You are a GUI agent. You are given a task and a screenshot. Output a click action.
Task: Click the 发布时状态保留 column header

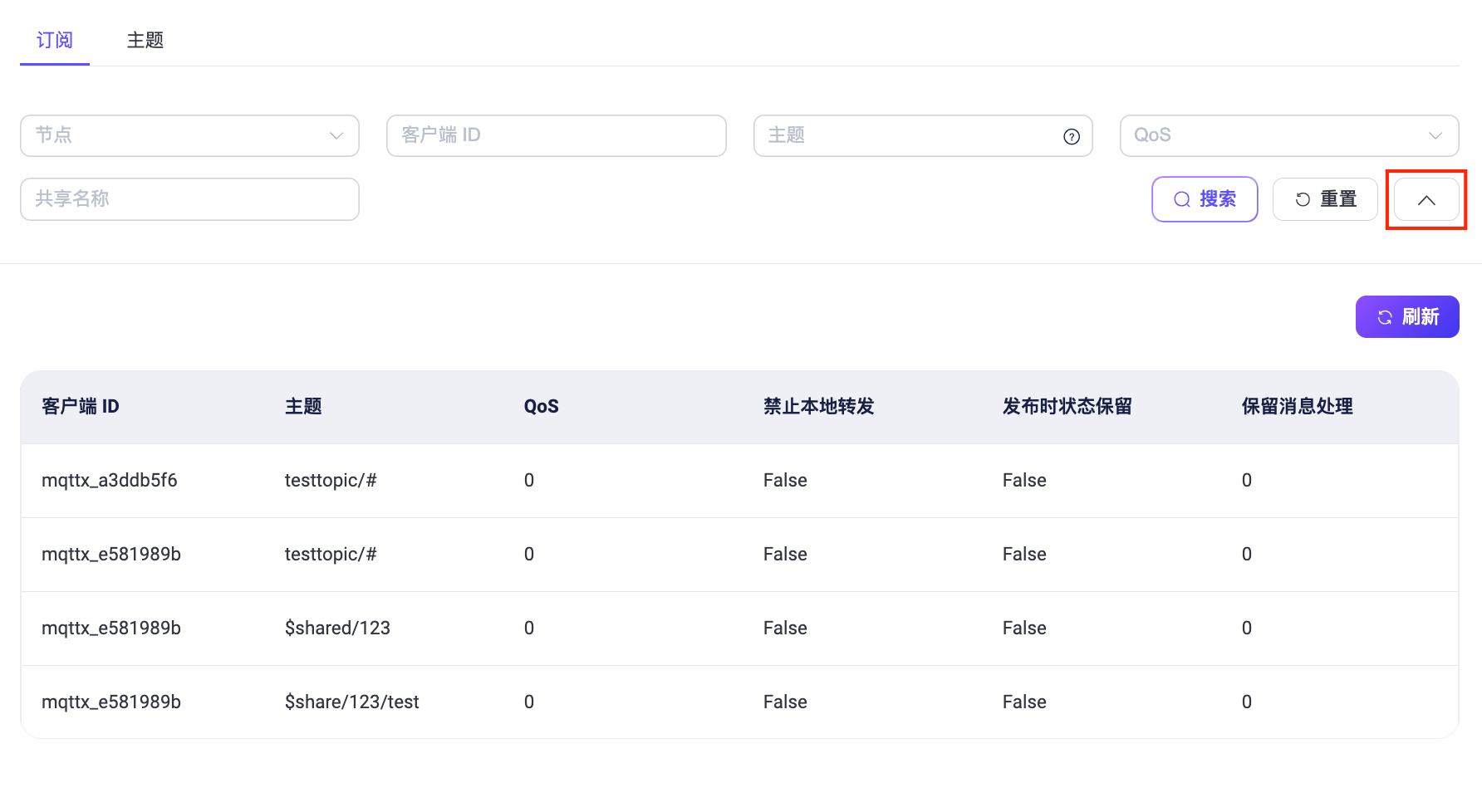pos(1067,407)
